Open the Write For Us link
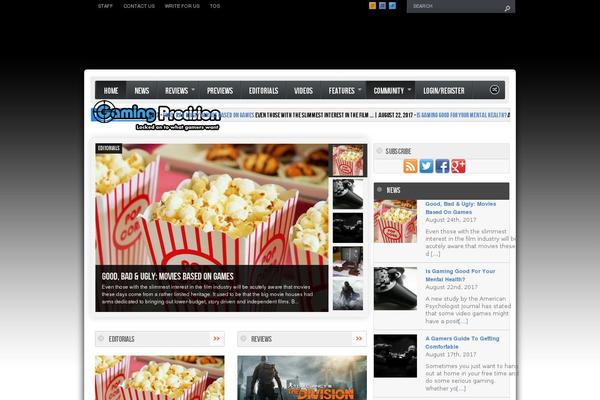The width and height of the screenshot is (600, 400). (182, 6)
